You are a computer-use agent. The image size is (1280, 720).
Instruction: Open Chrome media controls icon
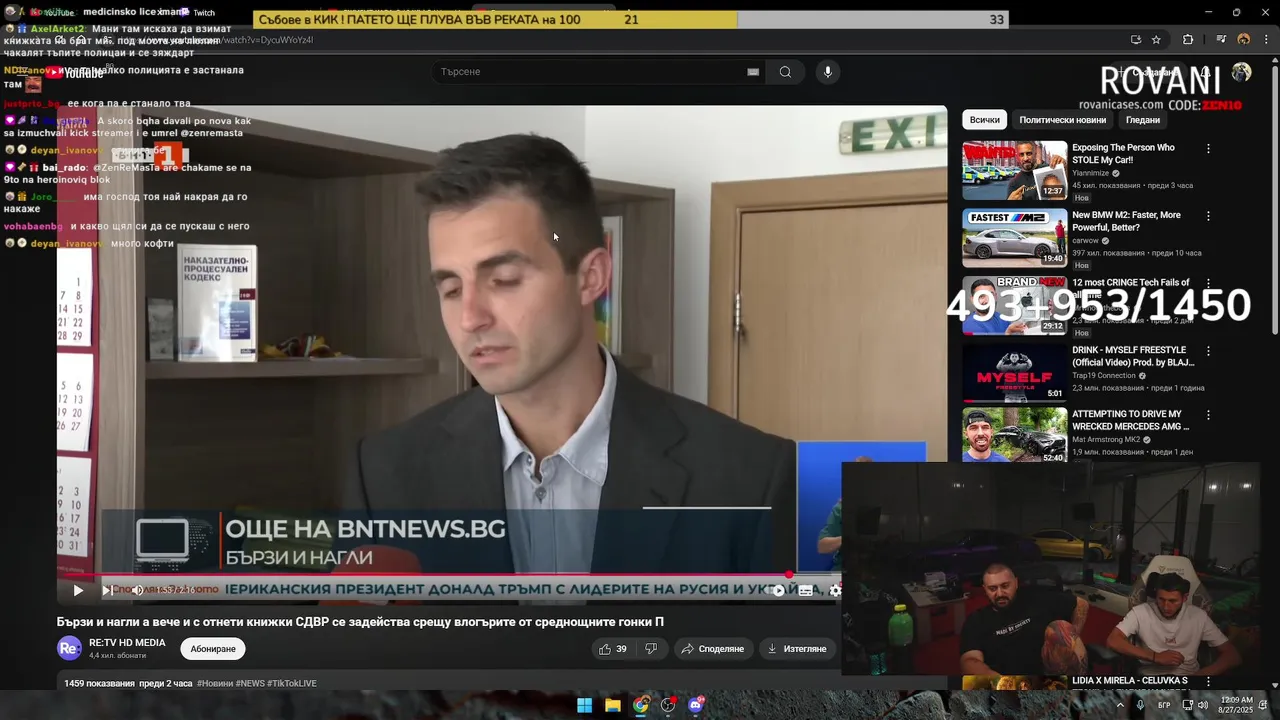point(1221,40)
